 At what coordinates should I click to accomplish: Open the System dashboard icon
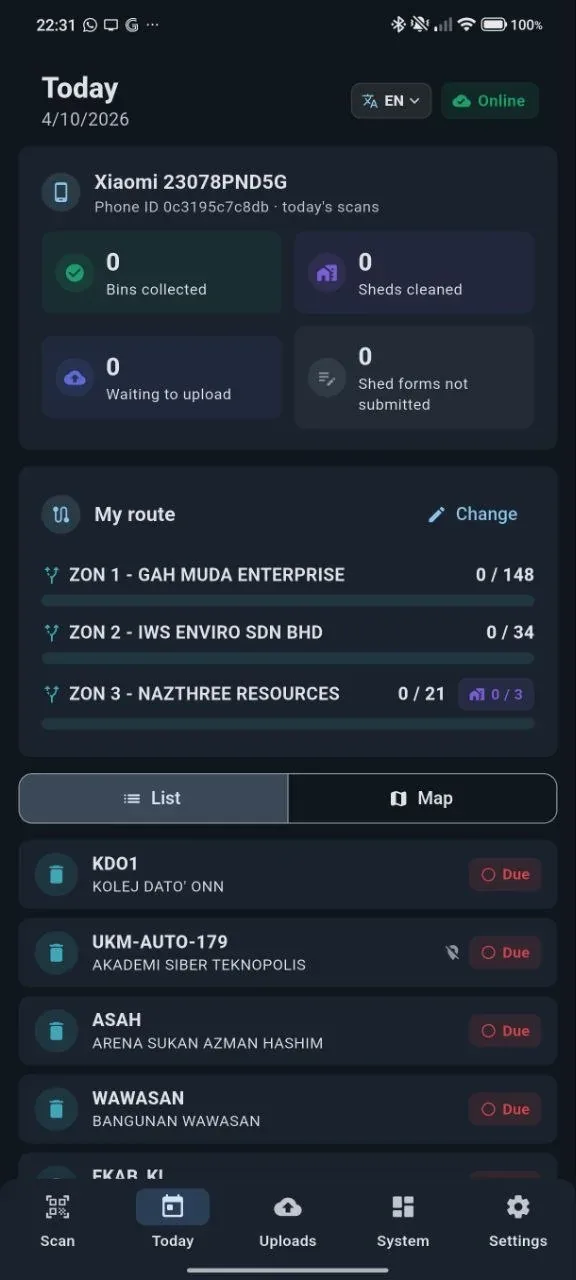point(403,1206)
